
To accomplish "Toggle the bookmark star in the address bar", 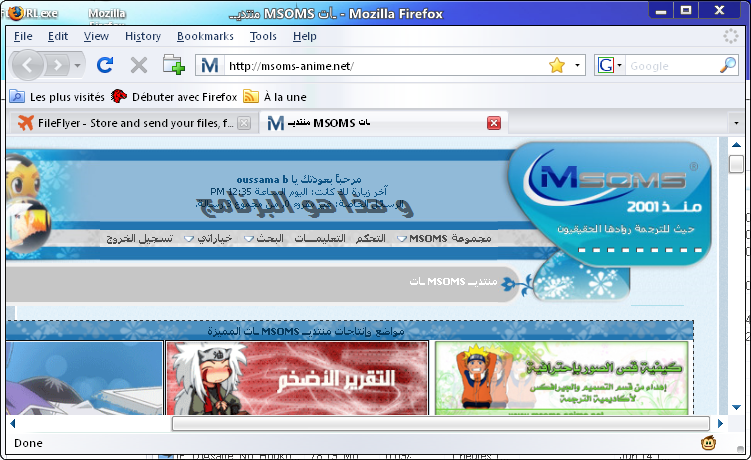I will [557, 66].
